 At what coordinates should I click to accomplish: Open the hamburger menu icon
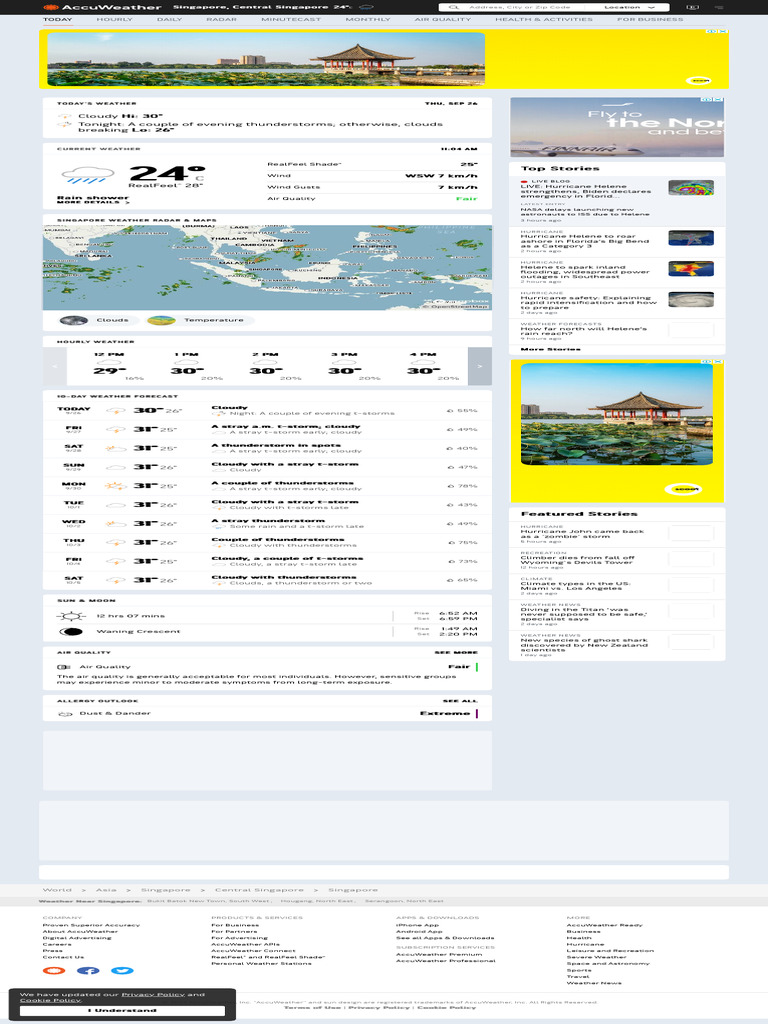[719, 7]
